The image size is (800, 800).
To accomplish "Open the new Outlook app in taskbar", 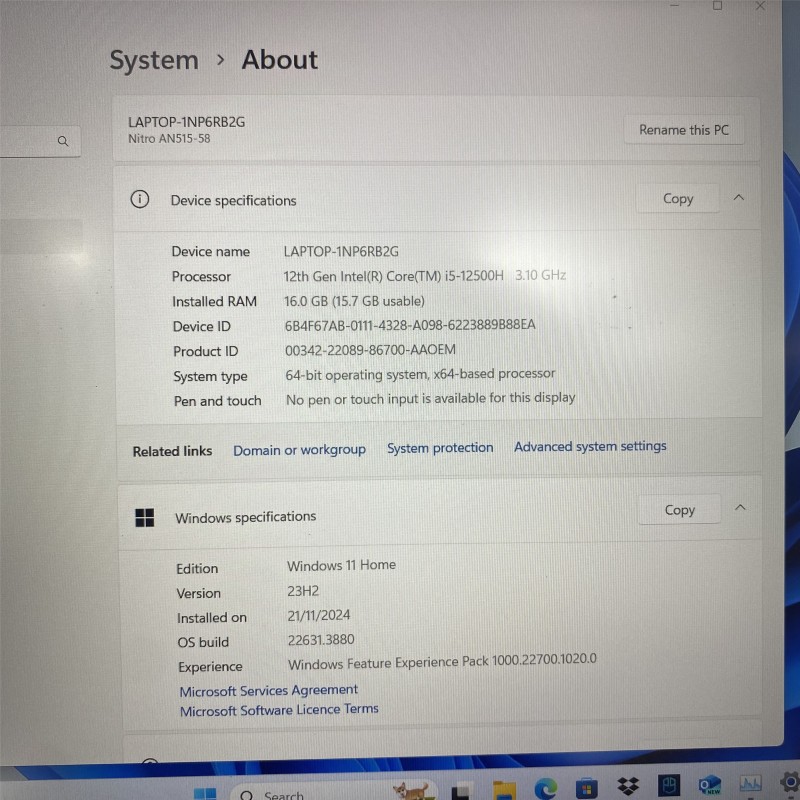I will 711,786.
